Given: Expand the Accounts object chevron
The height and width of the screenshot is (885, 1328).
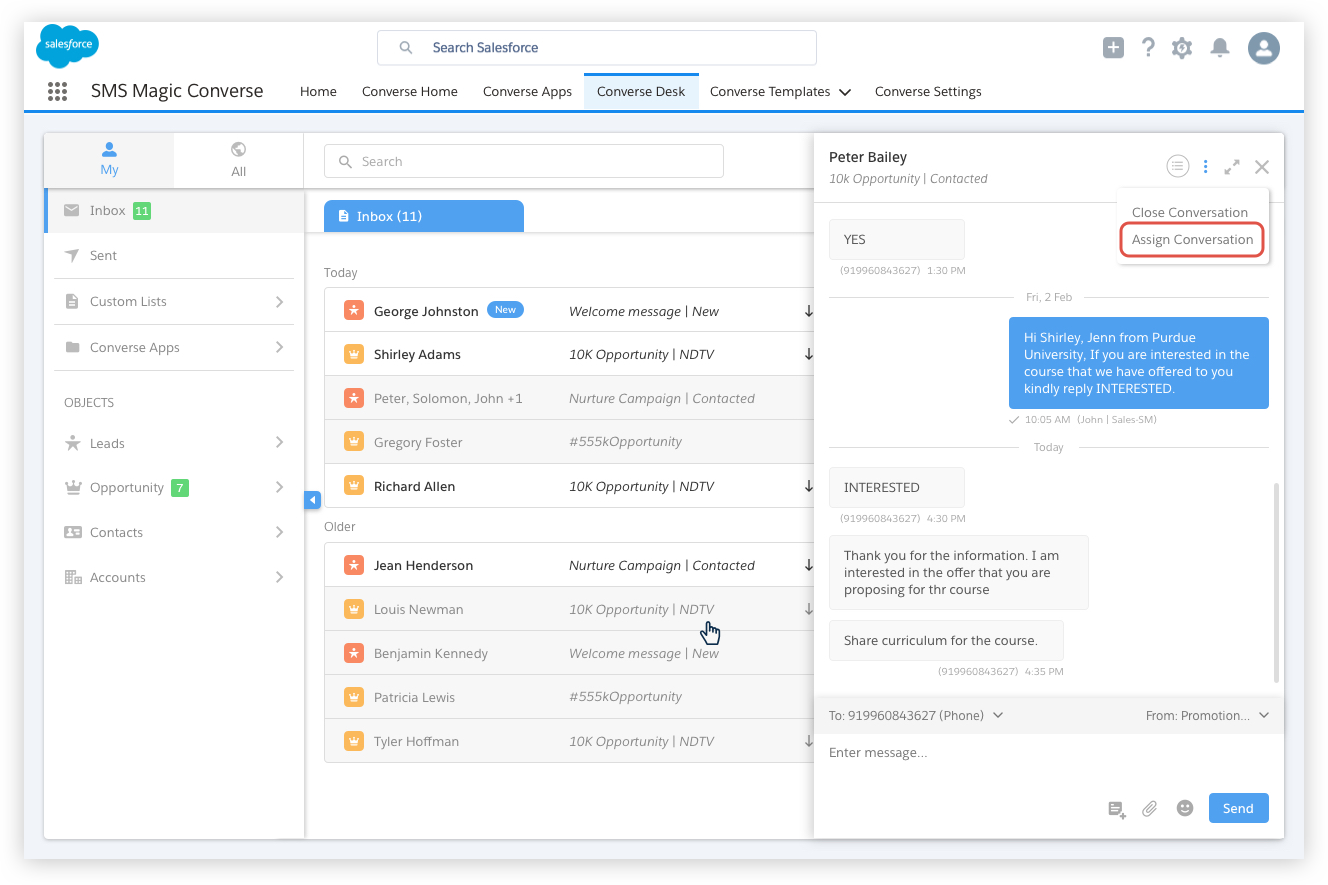Looking at the screenshot, I should [x=279, y=577].
